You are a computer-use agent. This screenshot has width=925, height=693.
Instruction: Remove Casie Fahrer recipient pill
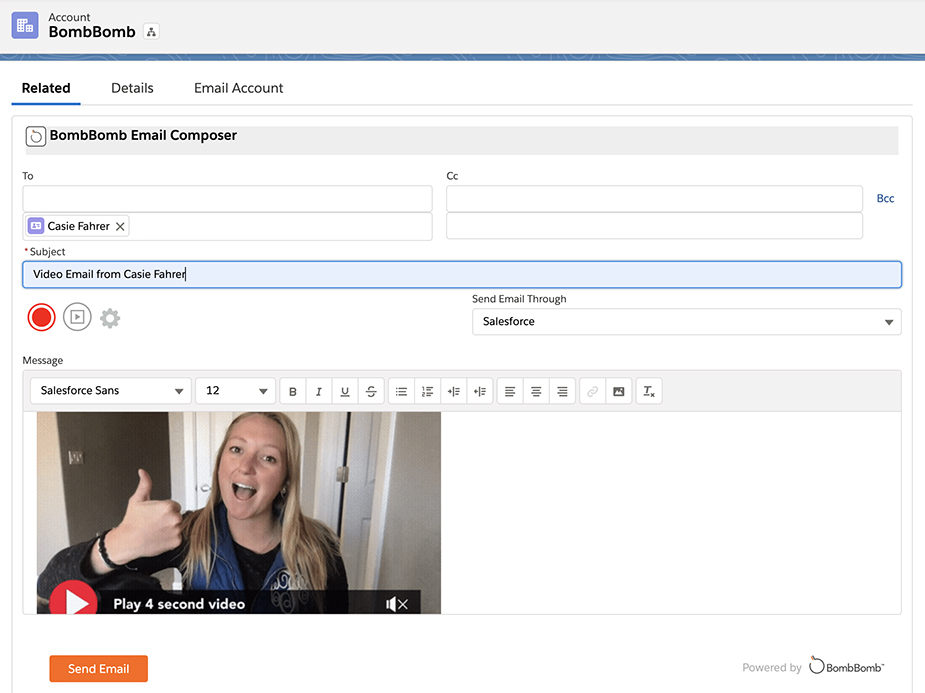click(x=120, y=226)
